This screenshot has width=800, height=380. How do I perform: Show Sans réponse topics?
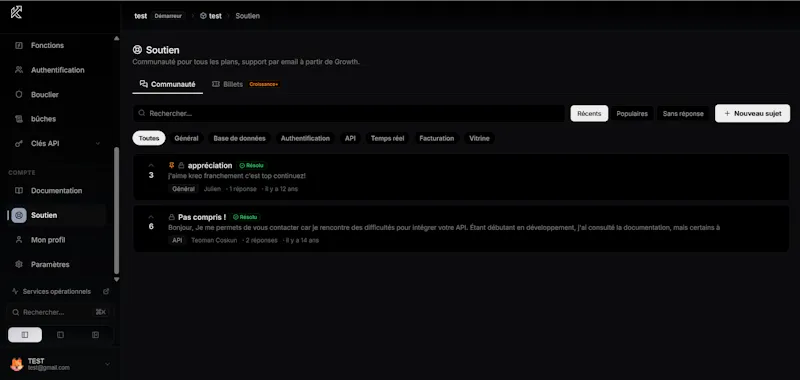tap(683, 113)
